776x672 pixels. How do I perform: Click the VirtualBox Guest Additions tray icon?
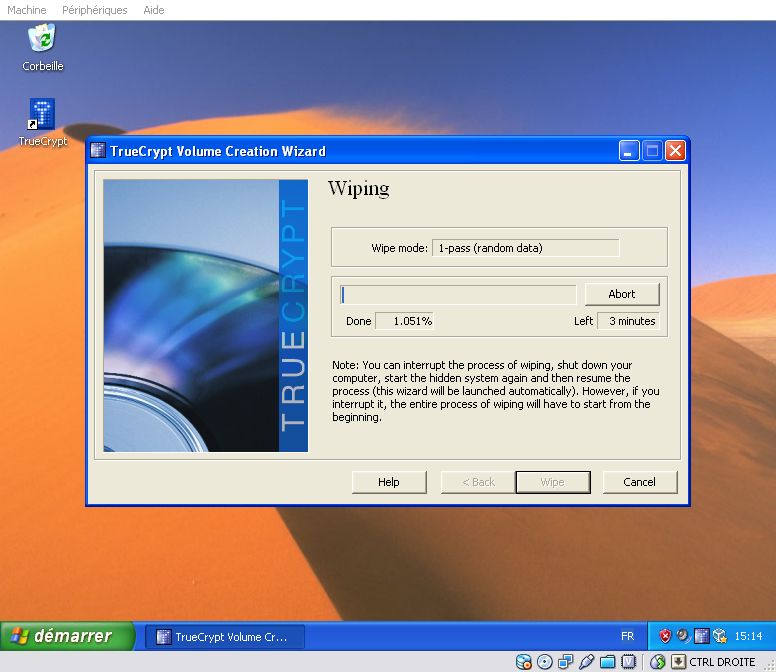point(719,635)
